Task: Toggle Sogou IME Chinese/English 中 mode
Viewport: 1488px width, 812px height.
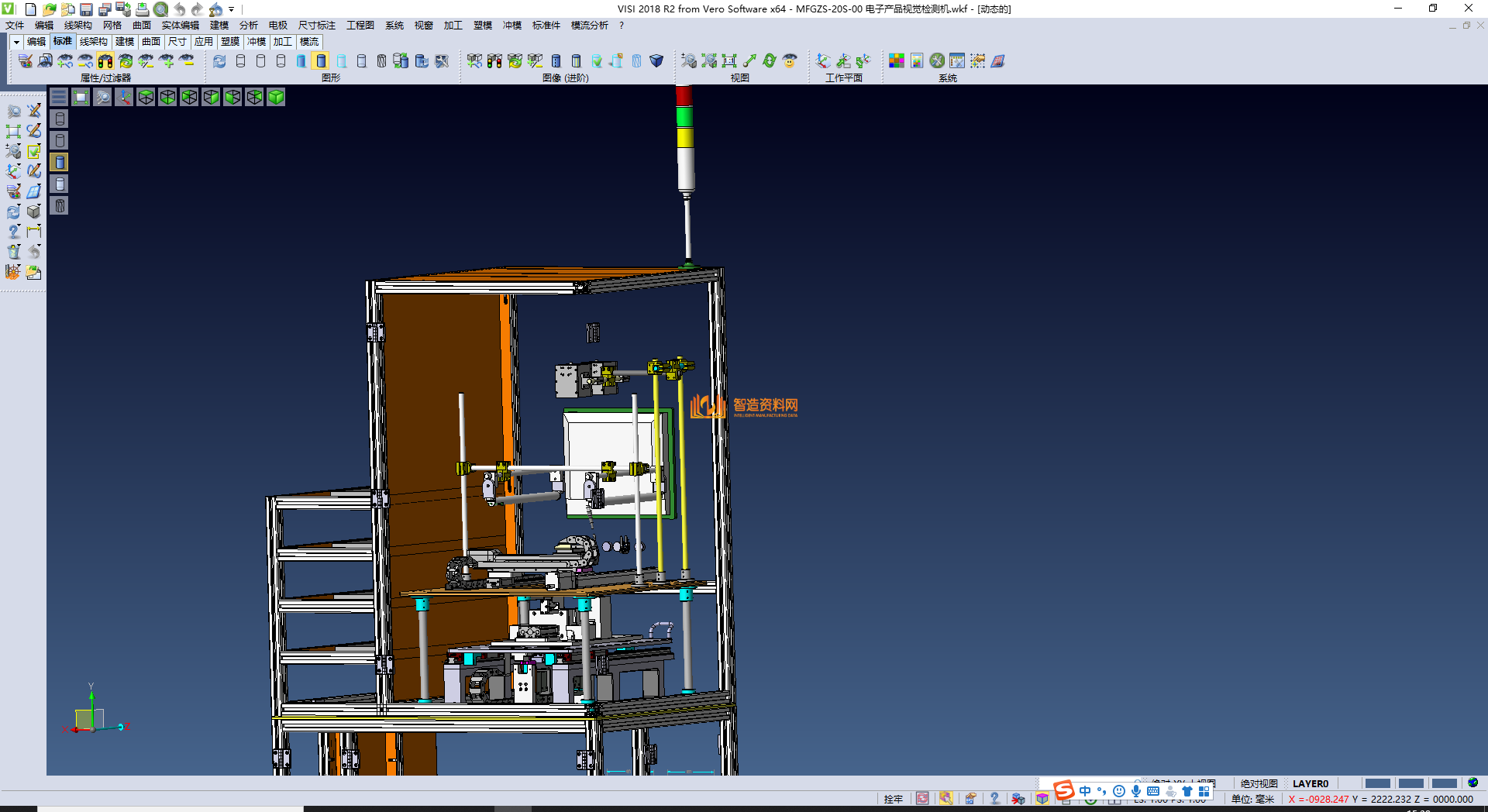Action: pos(1085,791)
